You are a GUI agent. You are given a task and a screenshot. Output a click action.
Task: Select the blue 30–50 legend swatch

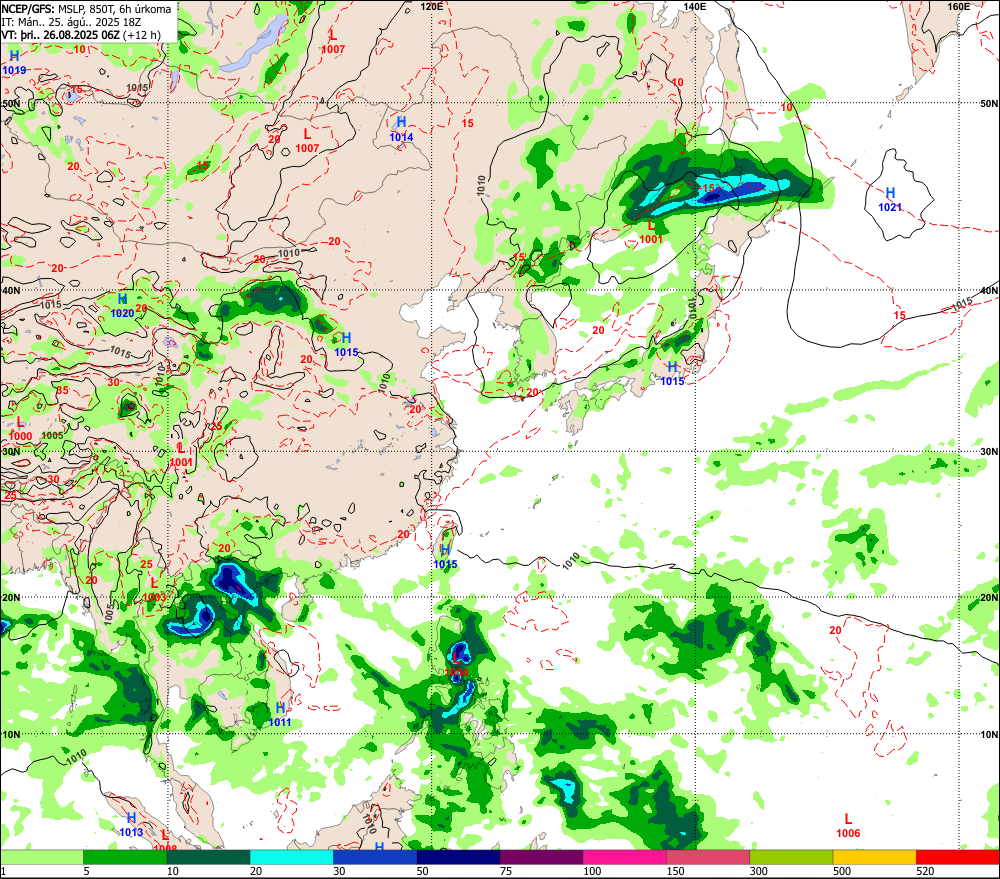click(x=375, y=857)
